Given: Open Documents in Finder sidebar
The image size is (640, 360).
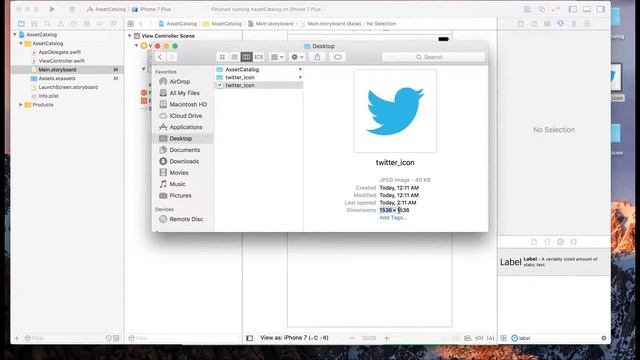Looking at the screenshot, I should click(x=184, y=150).
